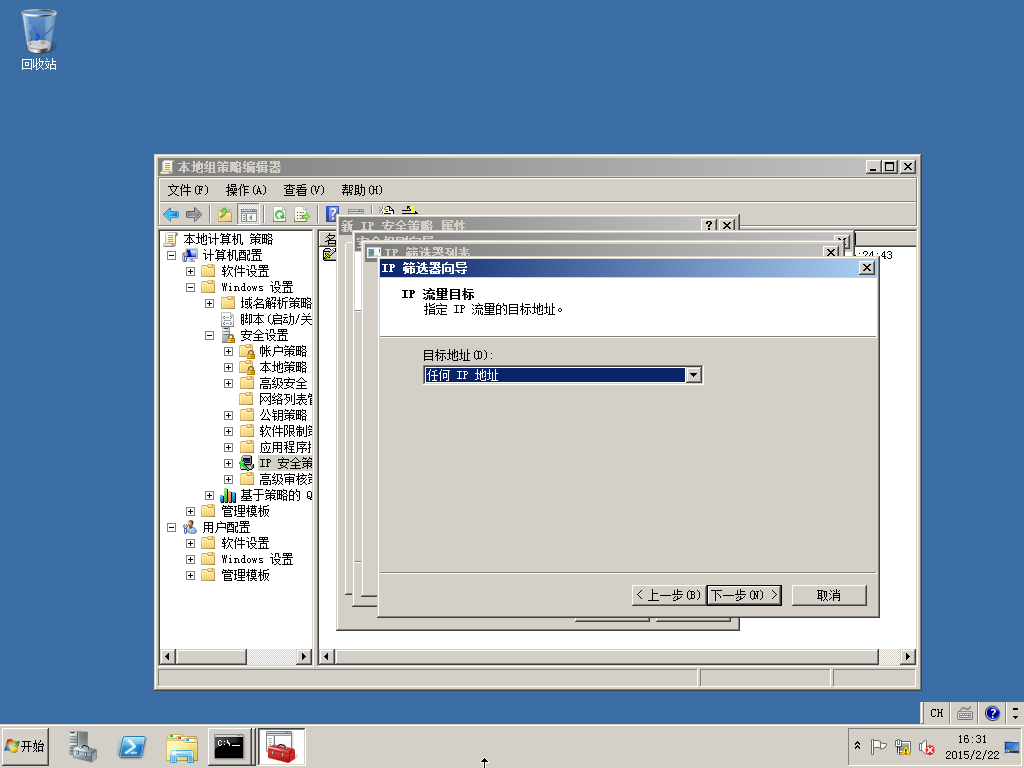Click the language bar keyboard icon
This screenshot has width=1024, height=768.
click(x=965, y=713)
